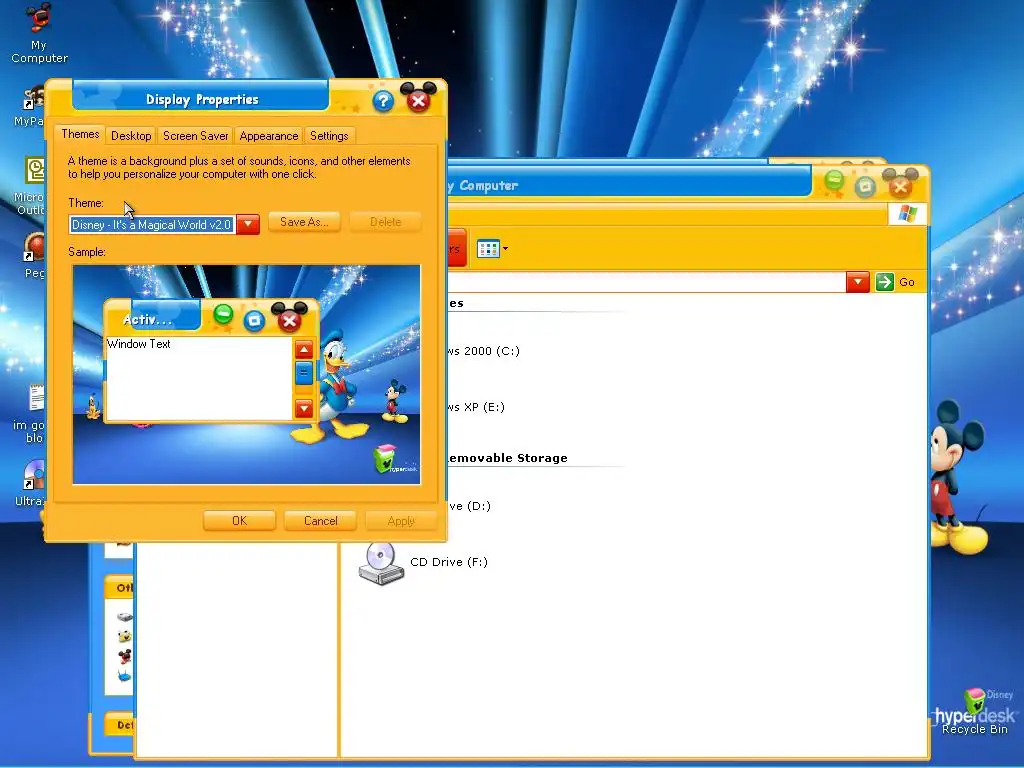
Task: Click the Other Places panel header
Action: (x=120, y=588)
